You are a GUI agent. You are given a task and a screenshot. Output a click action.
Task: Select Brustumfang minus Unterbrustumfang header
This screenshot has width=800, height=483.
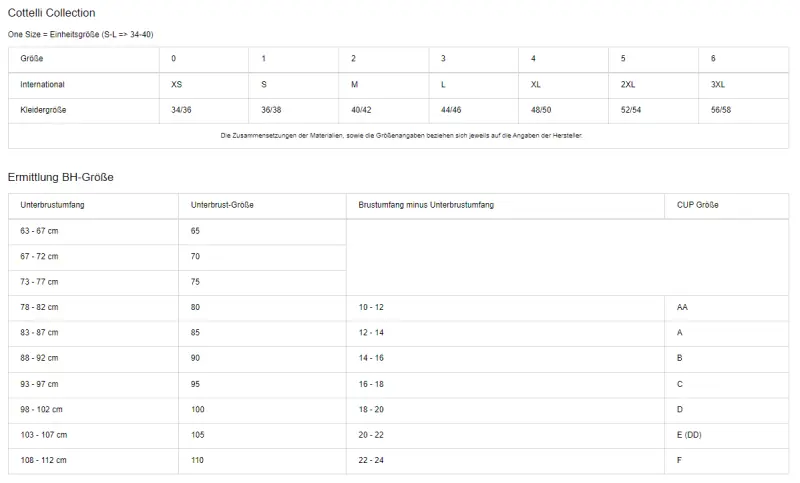pos(426,205)
